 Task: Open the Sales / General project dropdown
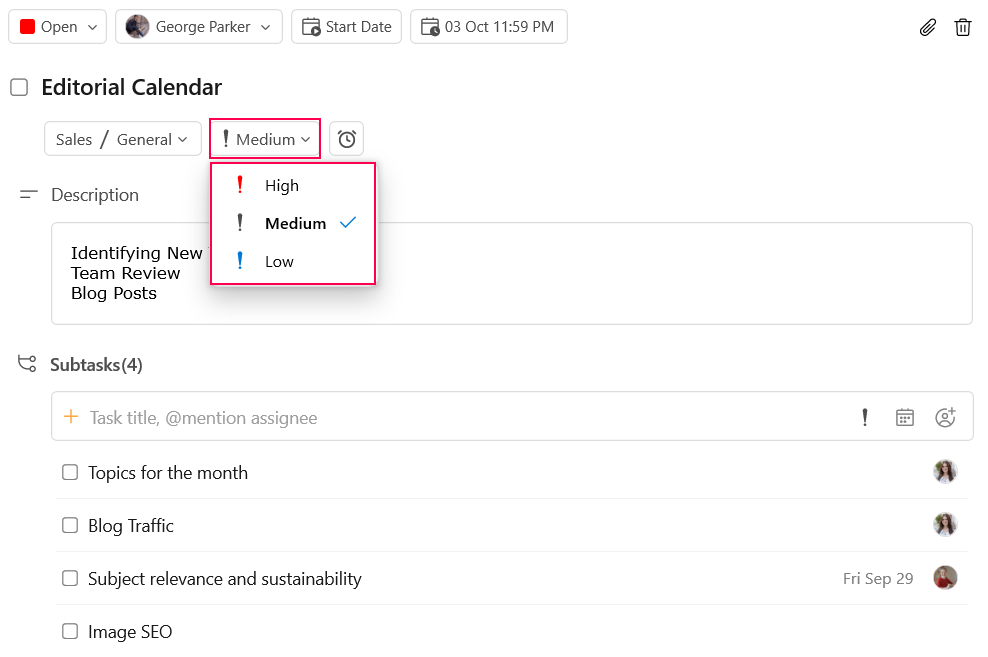point(122,139)
